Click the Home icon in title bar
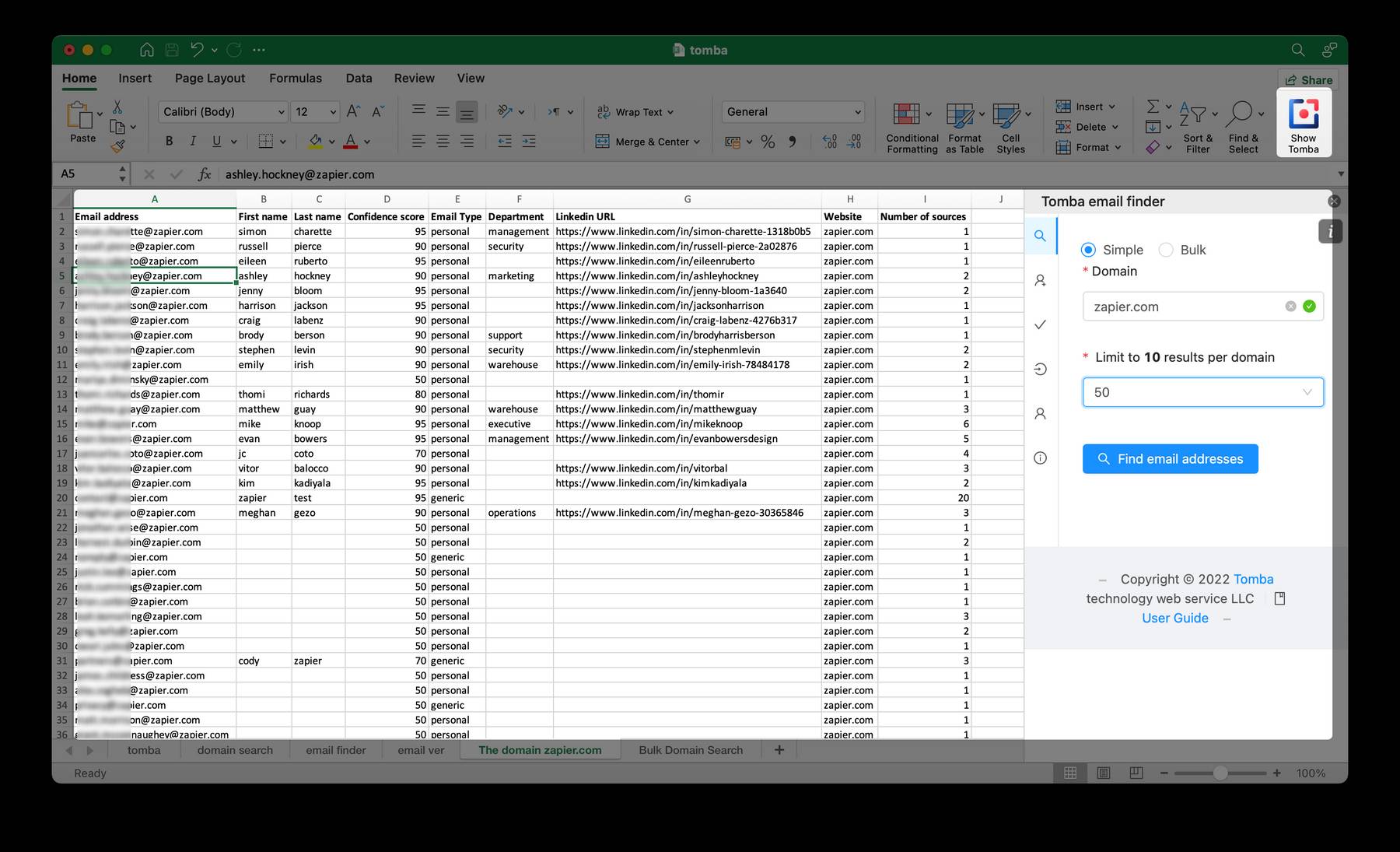The image size is (1400, 852). click(x=146, y=50)
